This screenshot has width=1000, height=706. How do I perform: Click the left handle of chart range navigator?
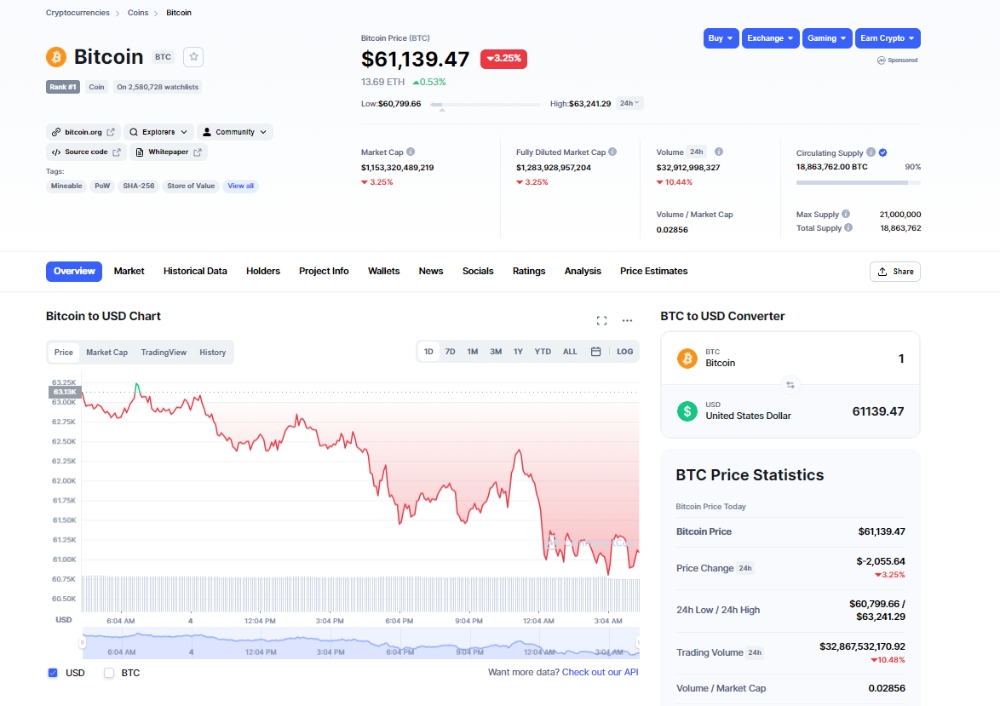(x=82, y=643)
